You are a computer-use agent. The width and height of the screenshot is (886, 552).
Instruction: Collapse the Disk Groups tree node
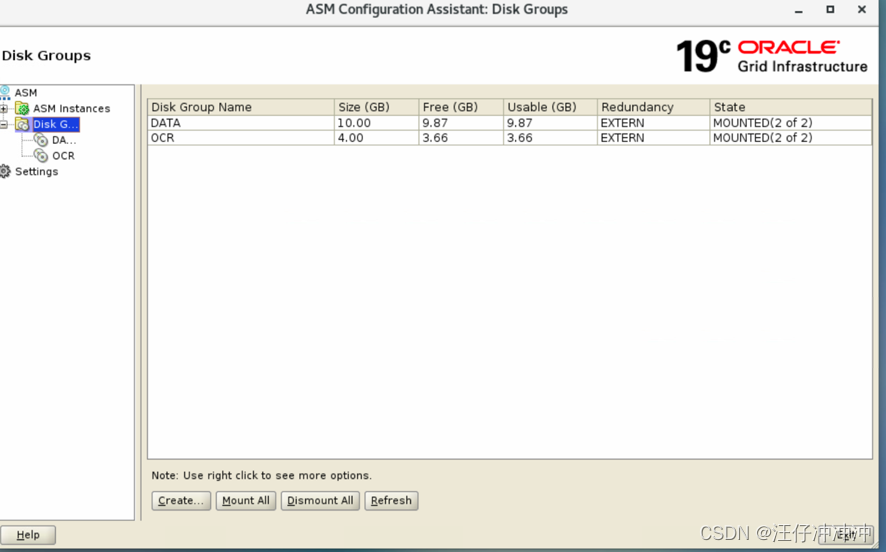[3, 124]
